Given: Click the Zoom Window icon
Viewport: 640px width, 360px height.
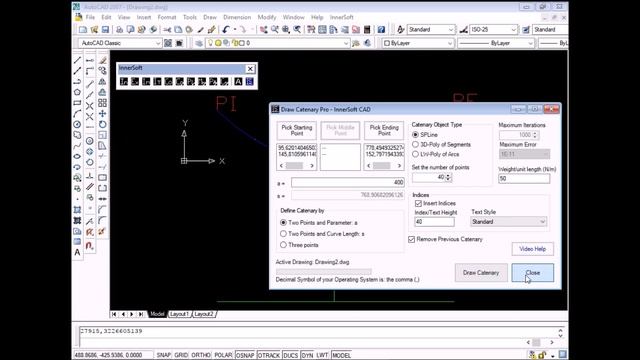Looking at the screenshot, I should click(286, 29).
